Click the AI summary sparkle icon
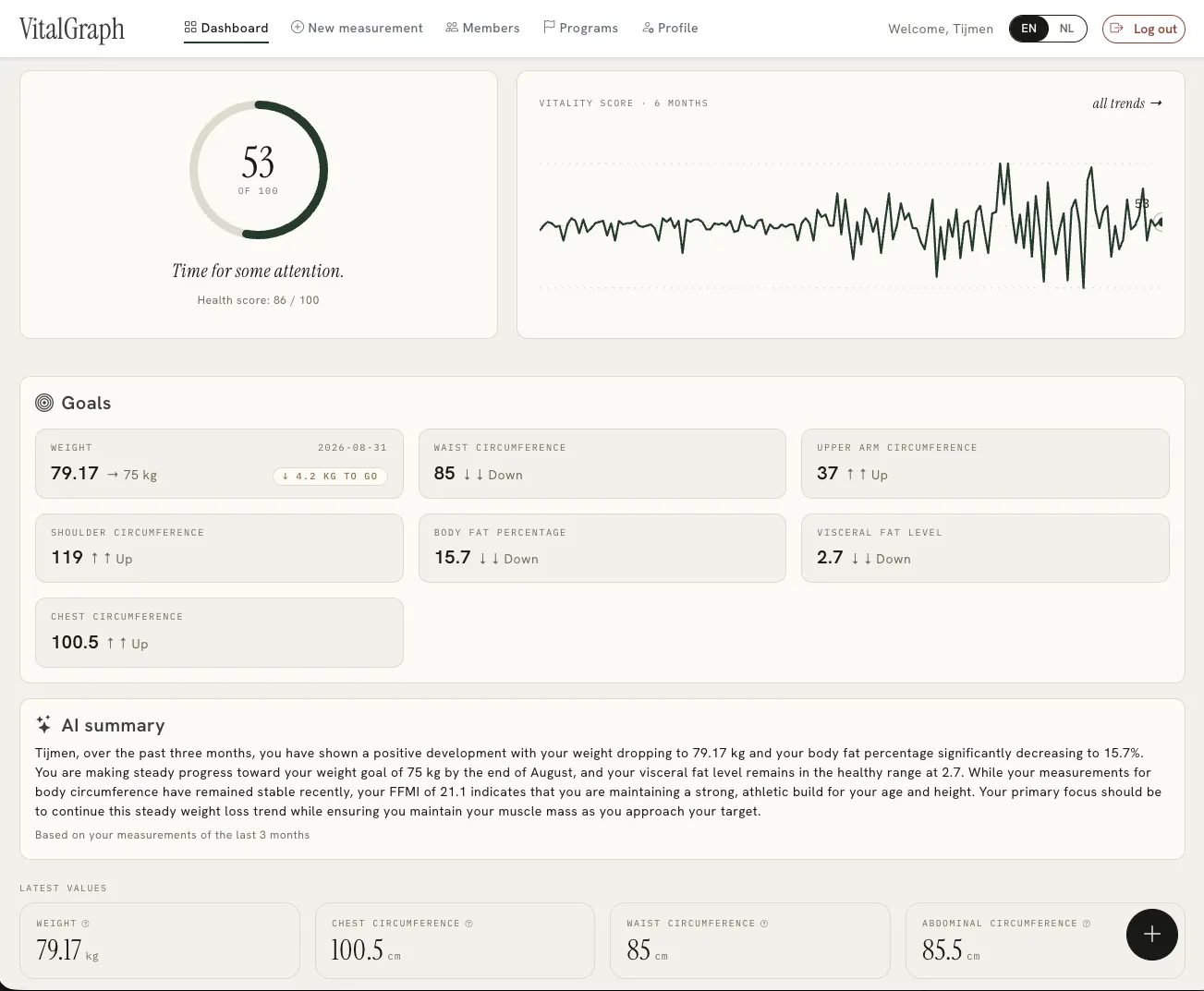 (43, 724)
